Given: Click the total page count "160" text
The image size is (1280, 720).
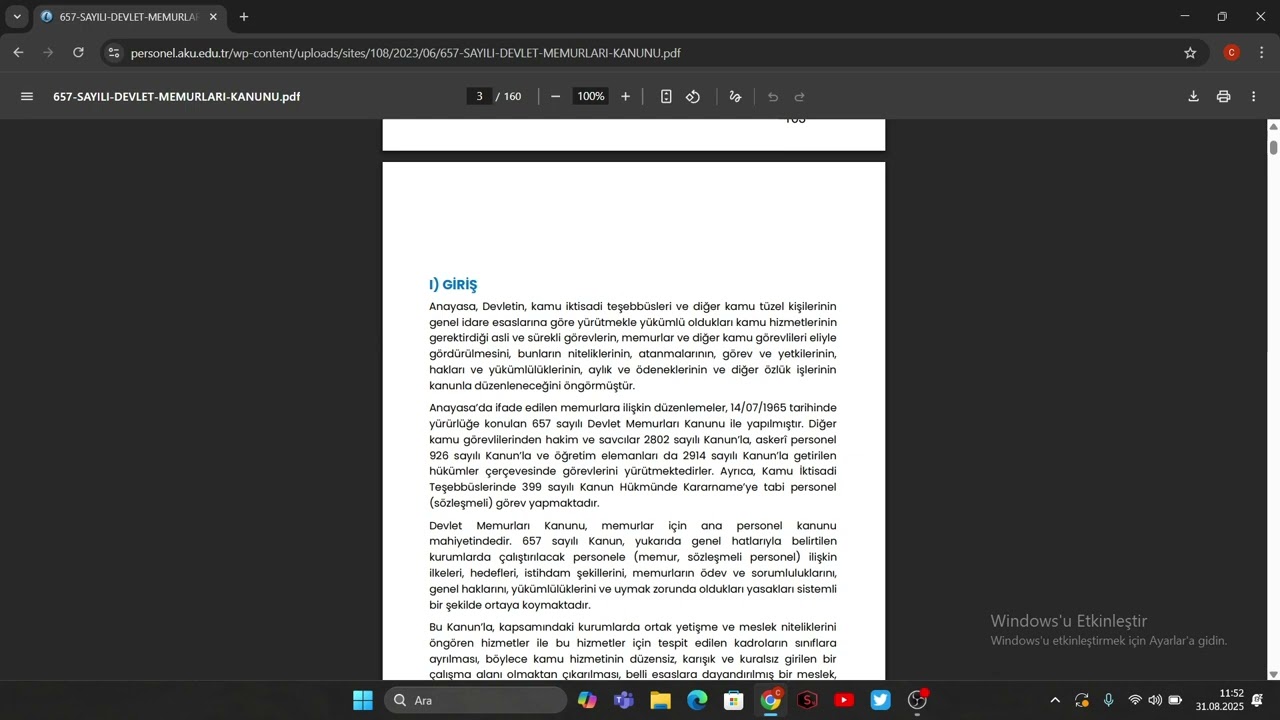Looking at the screenshot, I should [x=512, y=97].
